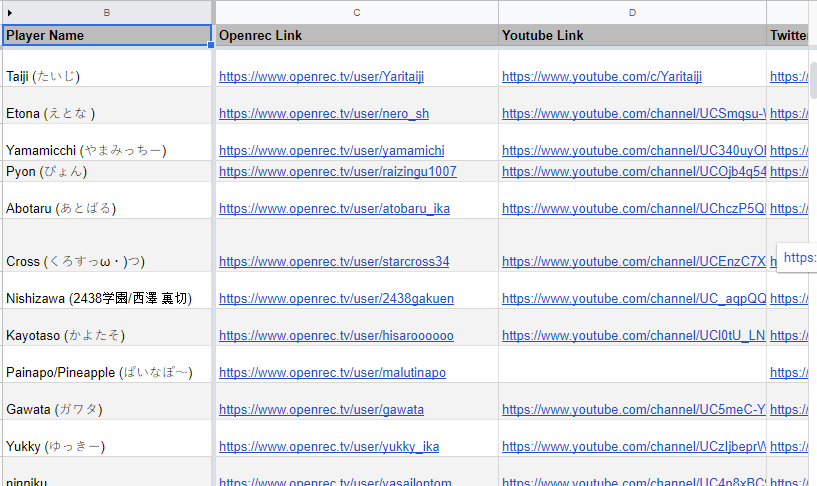Open YouTube channel link UChczP5Q
Image resolution: width=817 pixels, height=486 pixels.
634,208
